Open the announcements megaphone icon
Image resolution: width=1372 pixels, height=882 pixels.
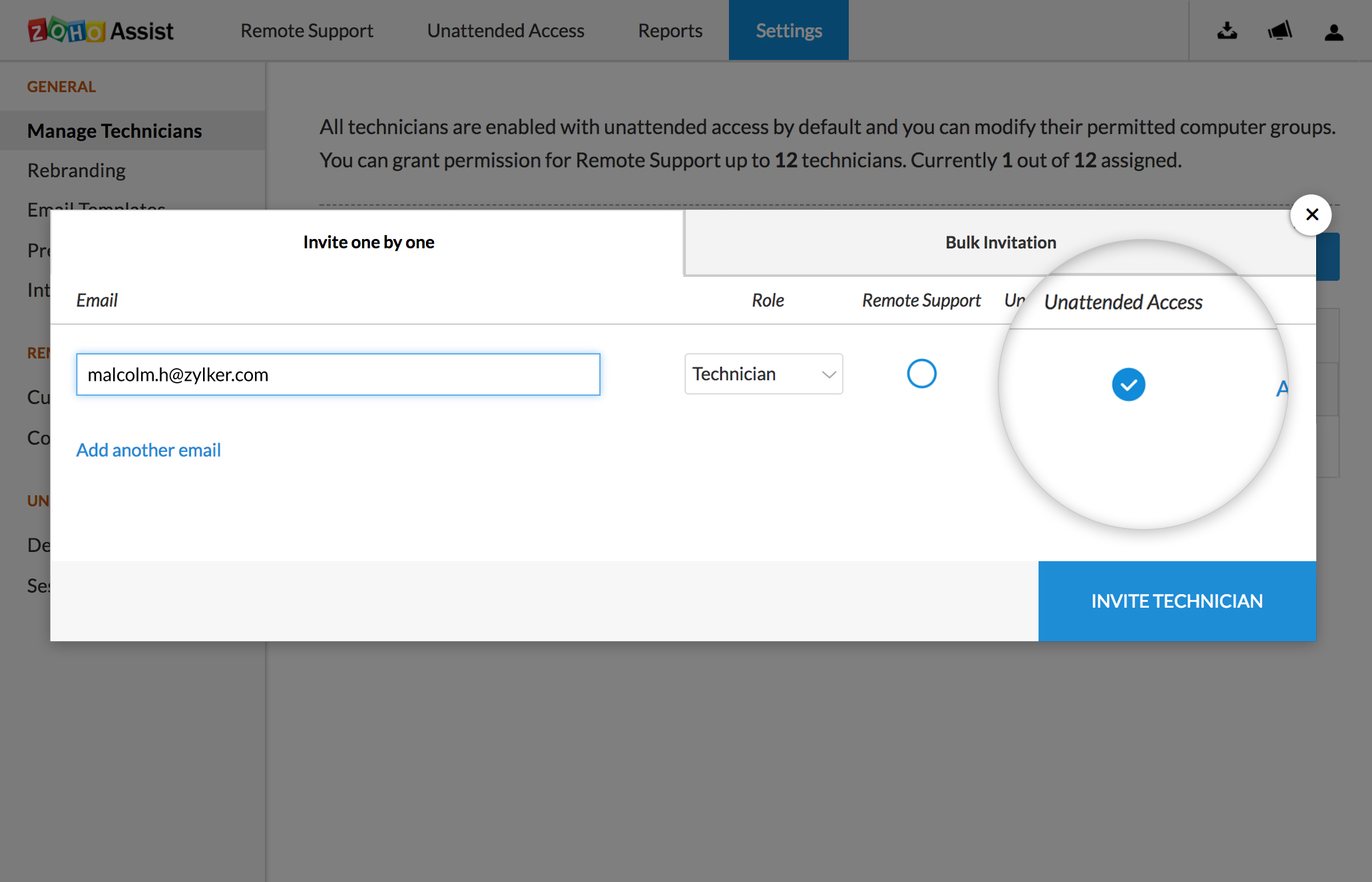1279,31
